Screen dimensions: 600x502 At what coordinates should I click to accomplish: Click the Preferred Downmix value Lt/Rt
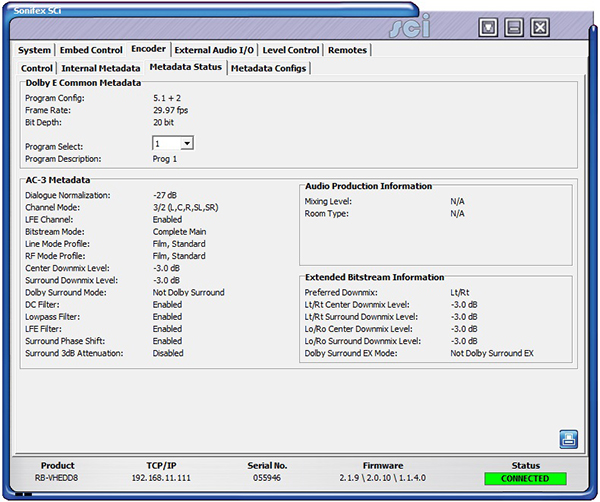460,292
